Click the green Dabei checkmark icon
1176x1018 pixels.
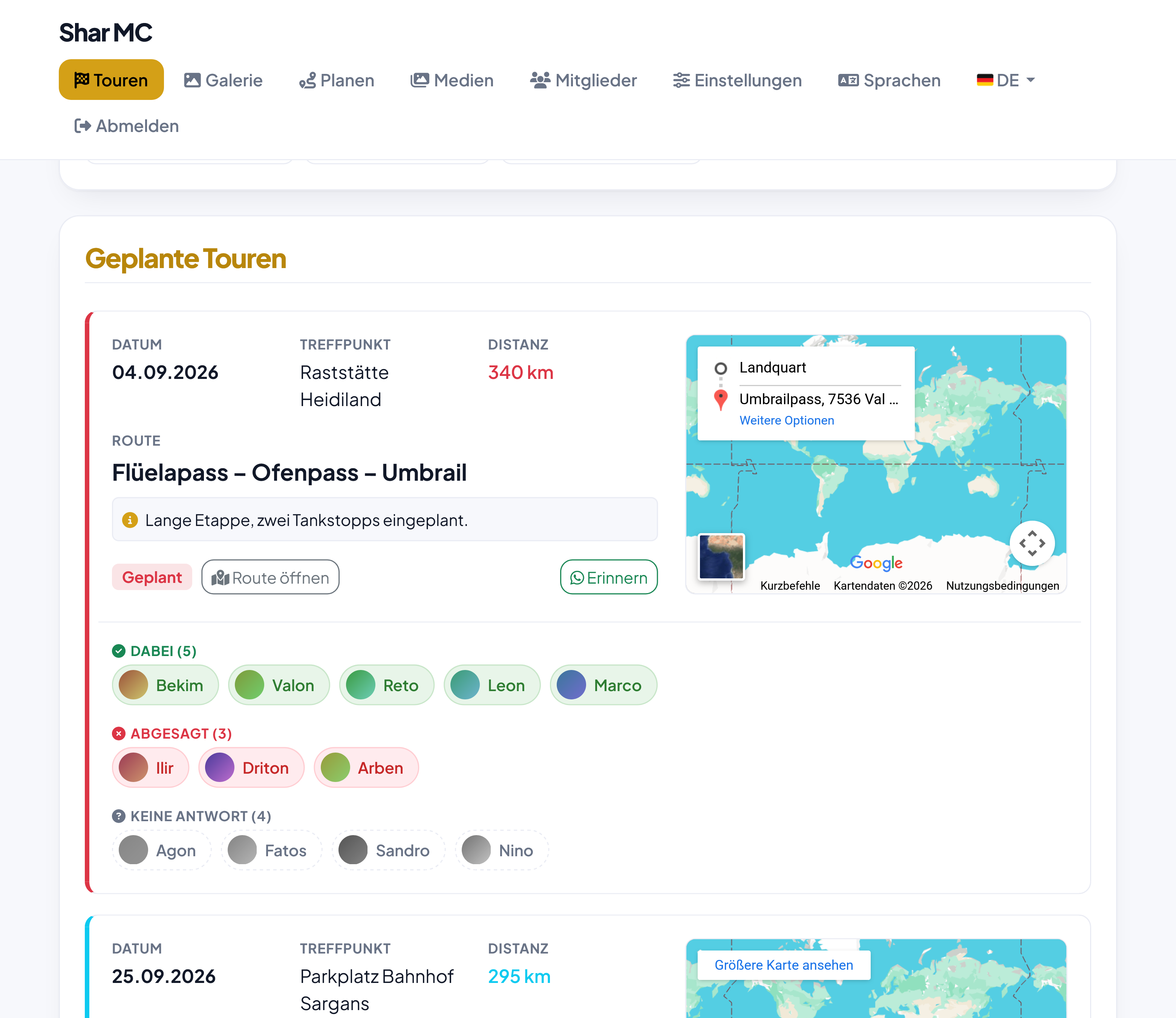[119, 651]
